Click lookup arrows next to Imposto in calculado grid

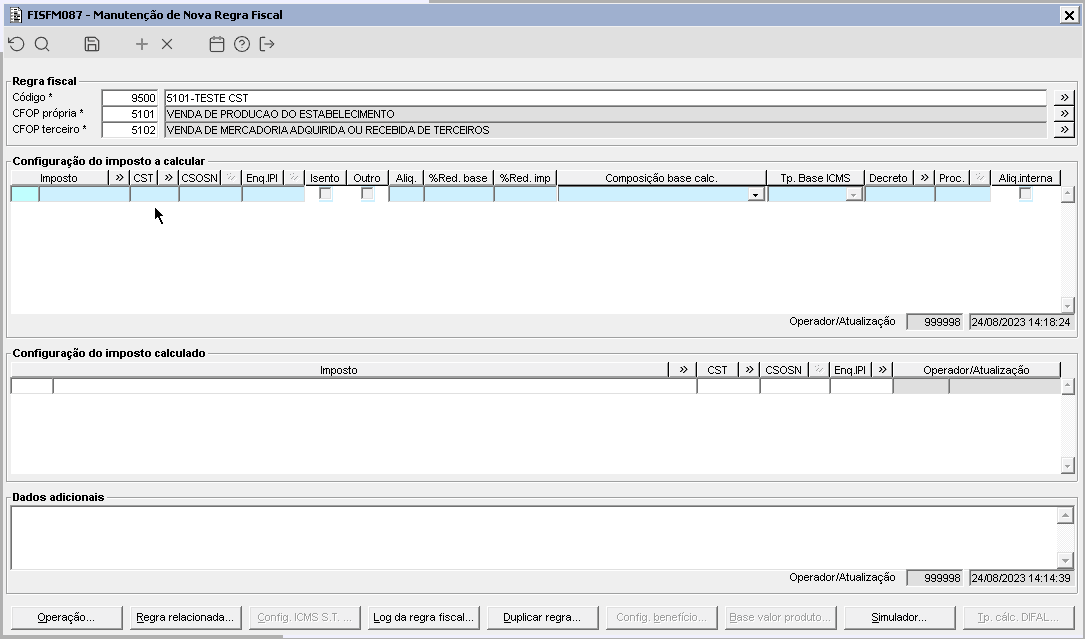click(x=683, y=370)
